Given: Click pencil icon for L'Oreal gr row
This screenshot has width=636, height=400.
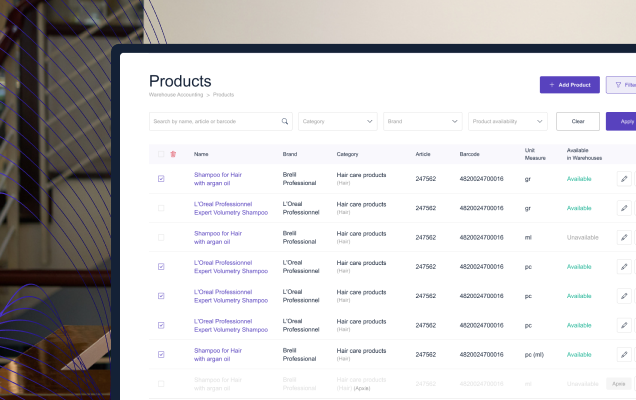Looking at the screenshot, I should click(x=624, y=208).
